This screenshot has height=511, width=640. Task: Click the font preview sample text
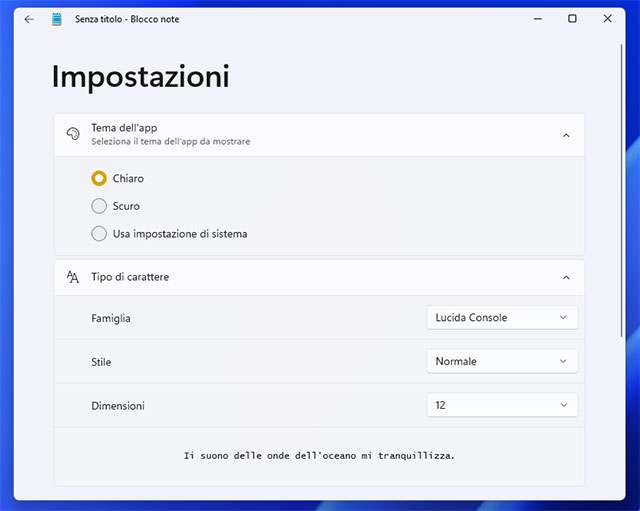coord(319,456)
